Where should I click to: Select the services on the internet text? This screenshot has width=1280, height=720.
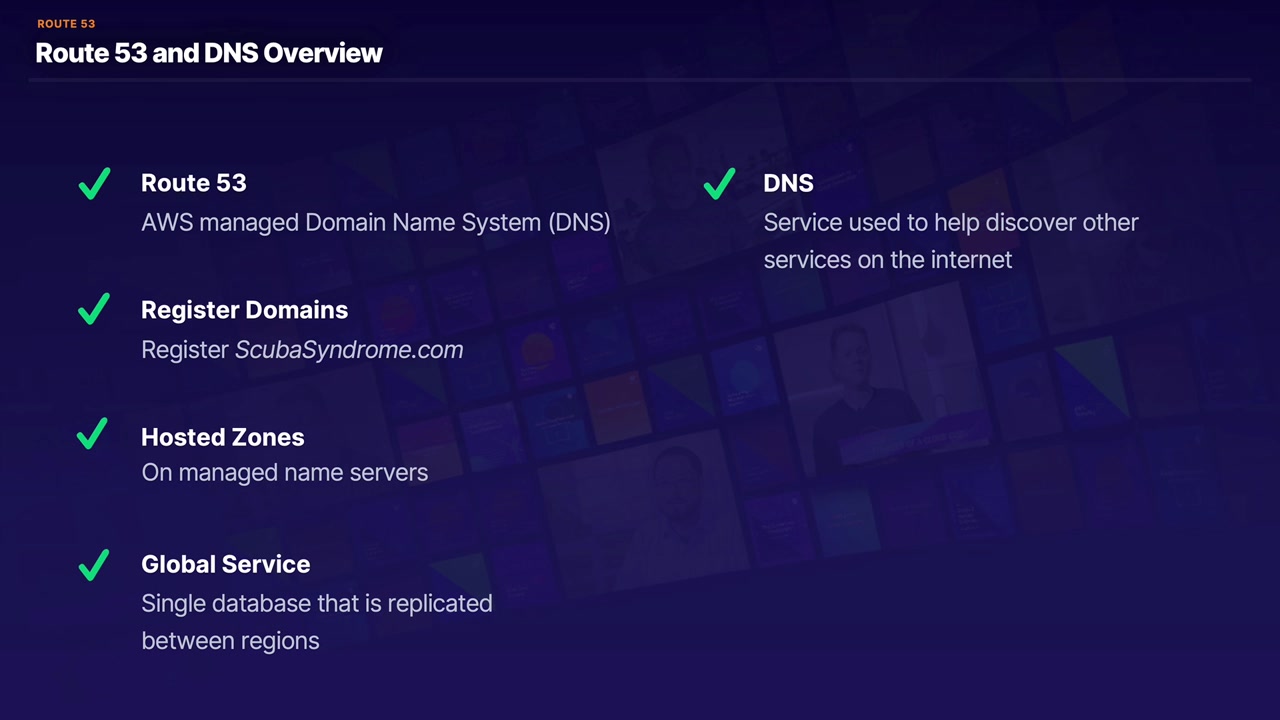tap(887, 260)
